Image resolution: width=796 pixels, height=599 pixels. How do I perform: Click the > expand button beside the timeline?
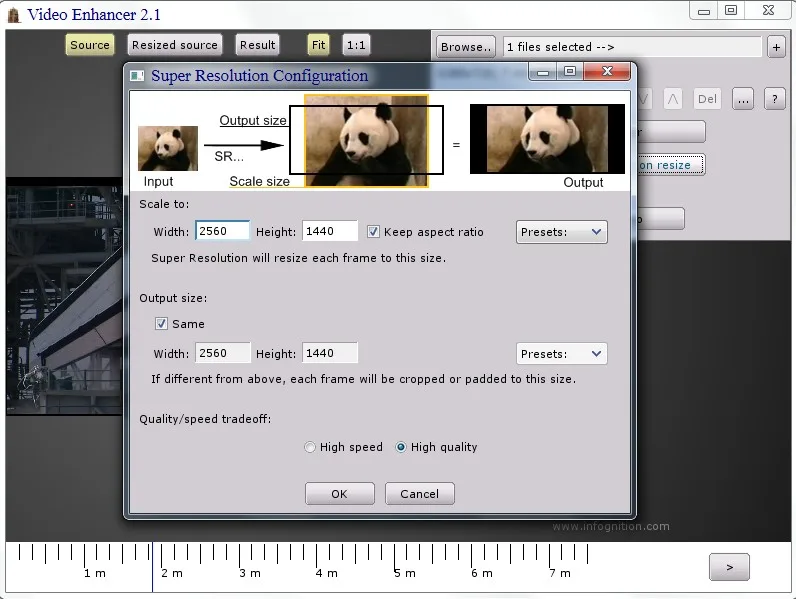(x=729, y=567)
